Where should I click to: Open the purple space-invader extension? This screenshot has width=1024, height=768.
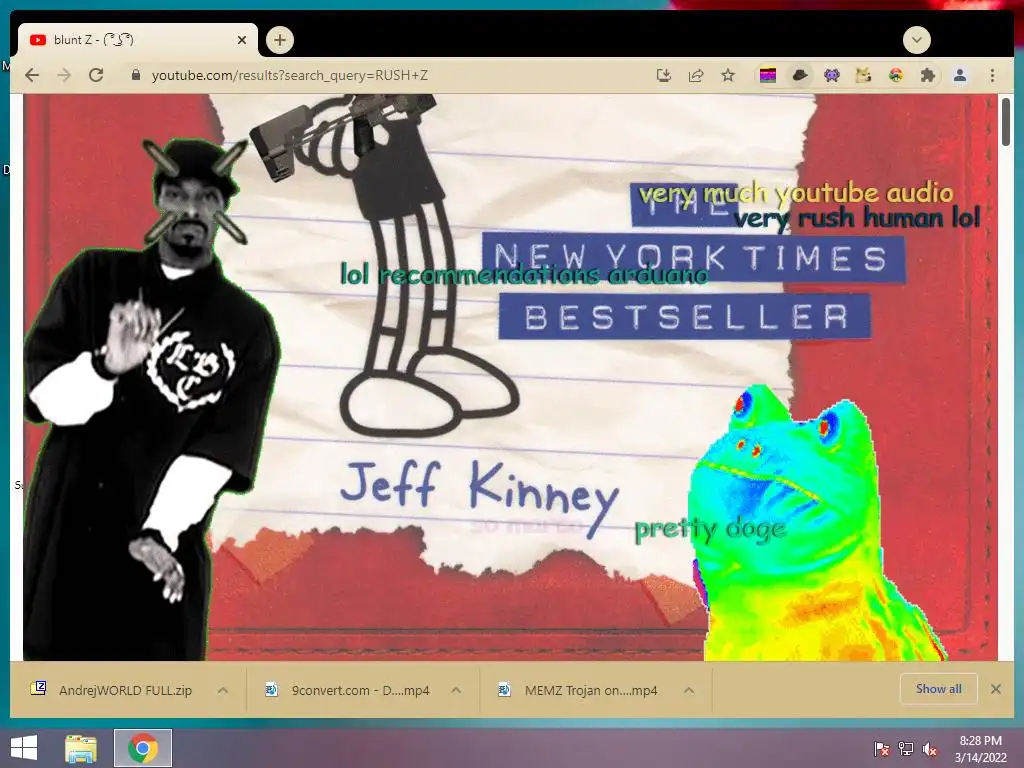[x=831, y=76]
